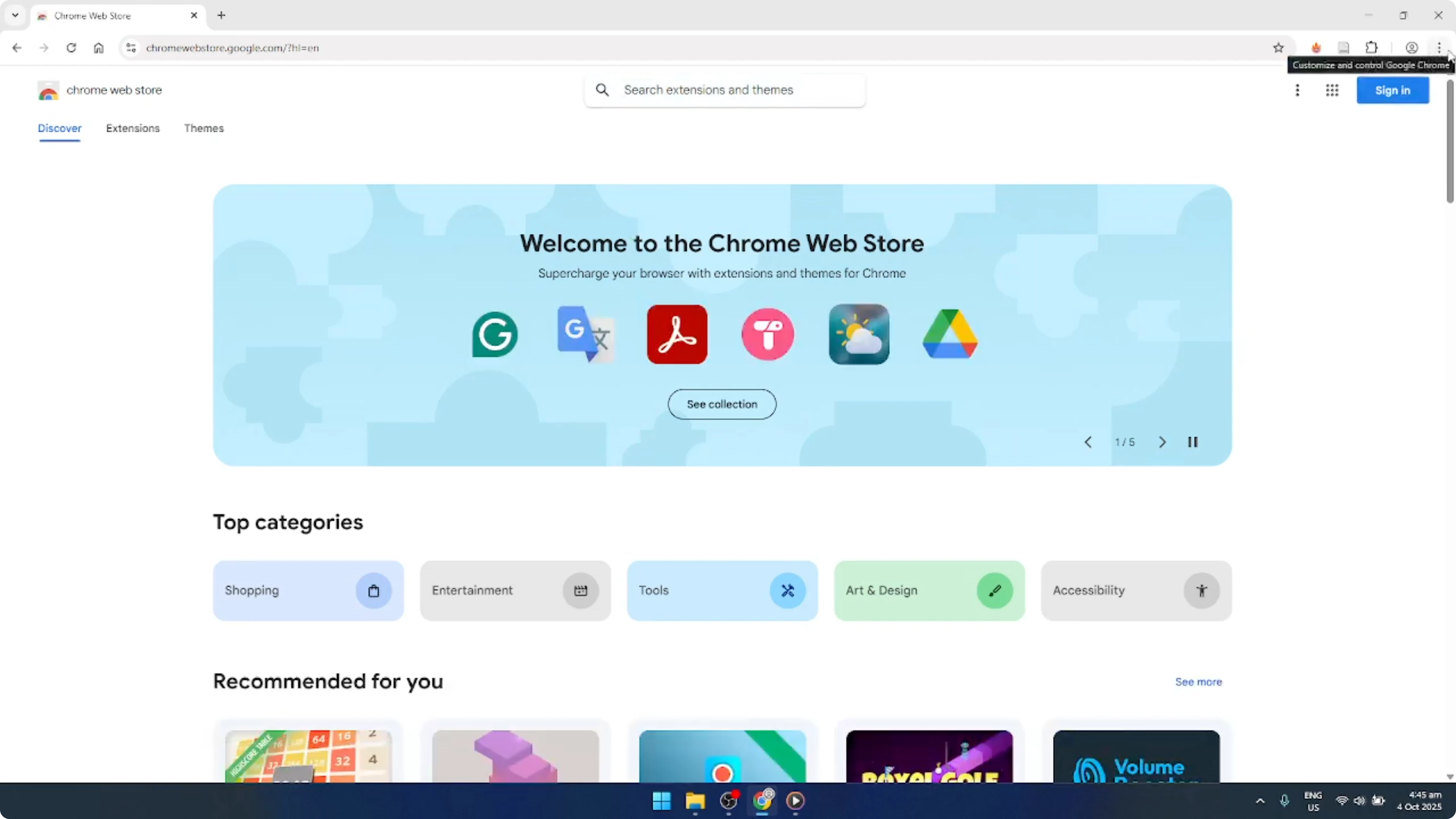Open the Google apps grid
Viewport: 1456px width, 819px height.
tap(1332, 91)
